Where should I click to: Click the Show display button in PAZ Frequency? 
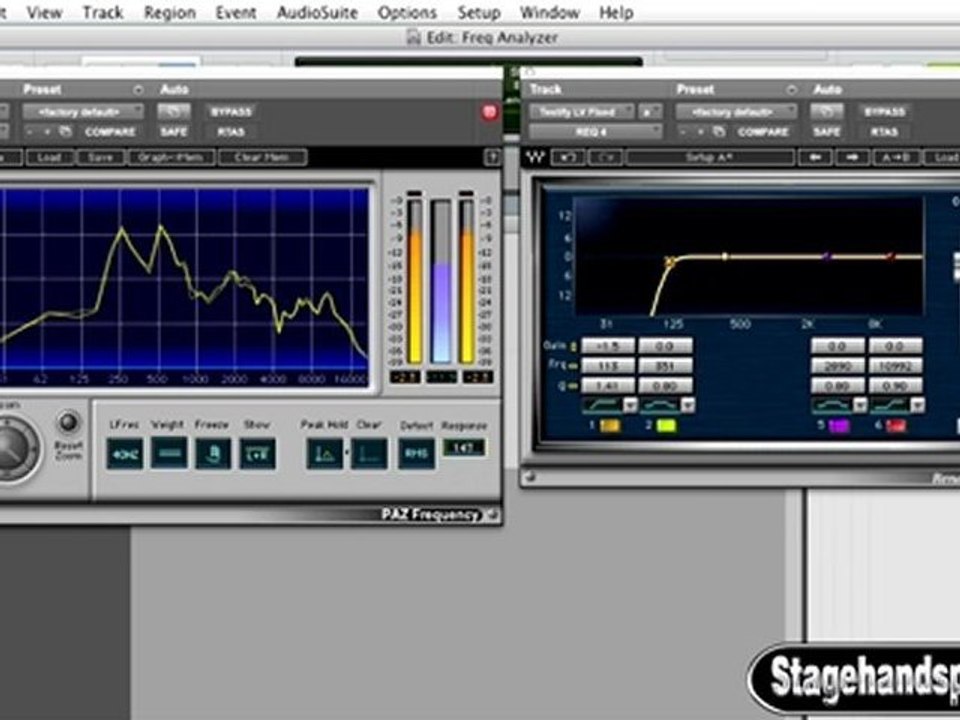click(x=257, y=454)
